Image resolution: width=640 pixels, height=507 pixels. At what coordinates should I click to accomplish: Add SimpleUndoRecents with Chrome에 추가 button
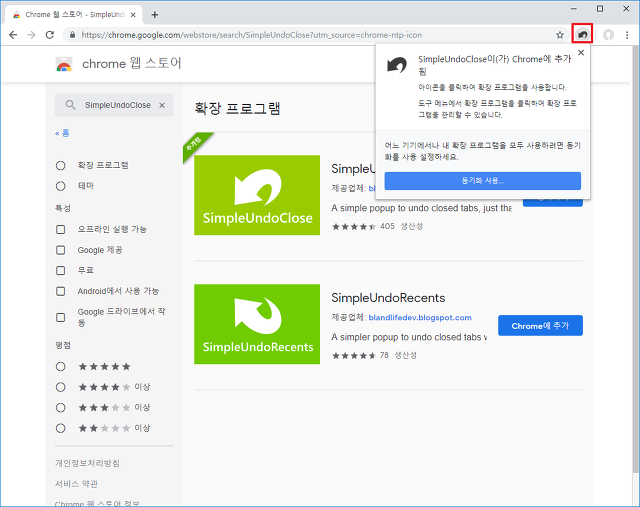pyautogui.click(x=540, y=326)
